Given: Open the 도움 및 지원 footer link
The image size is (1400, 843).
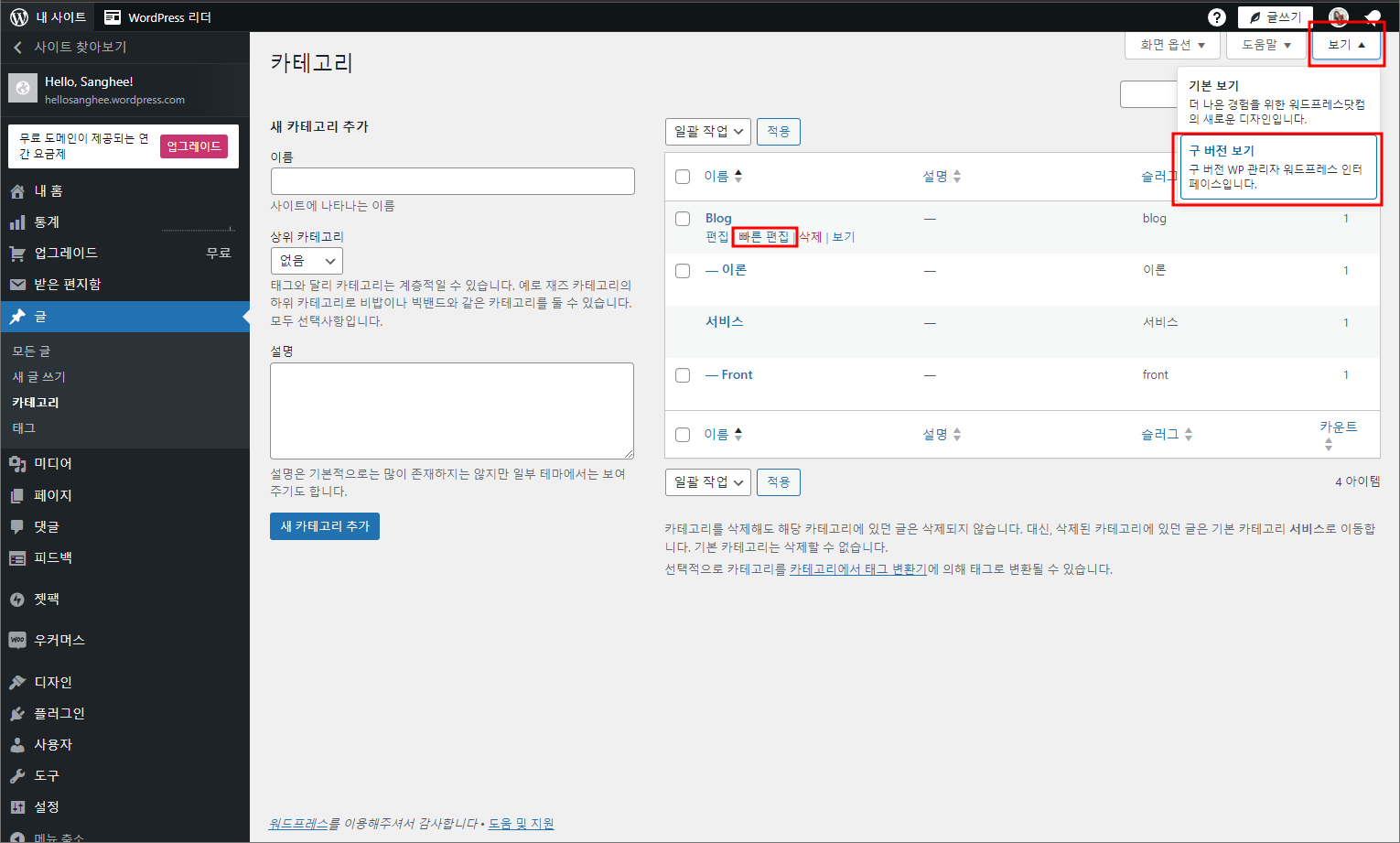Looking at the screenshot, I should [x=522, y=824].
